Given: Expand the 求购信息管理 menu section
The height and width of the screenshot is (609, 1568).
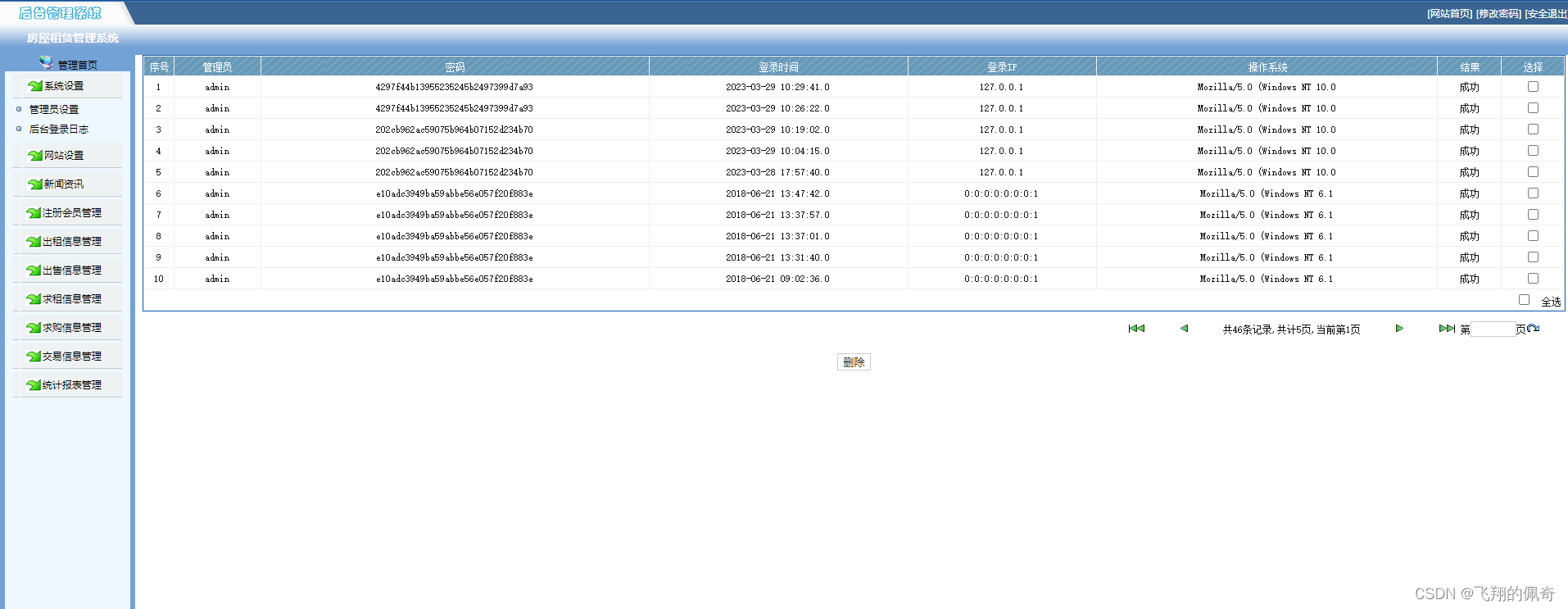Looking at the screenshot, I should [72, 328].
